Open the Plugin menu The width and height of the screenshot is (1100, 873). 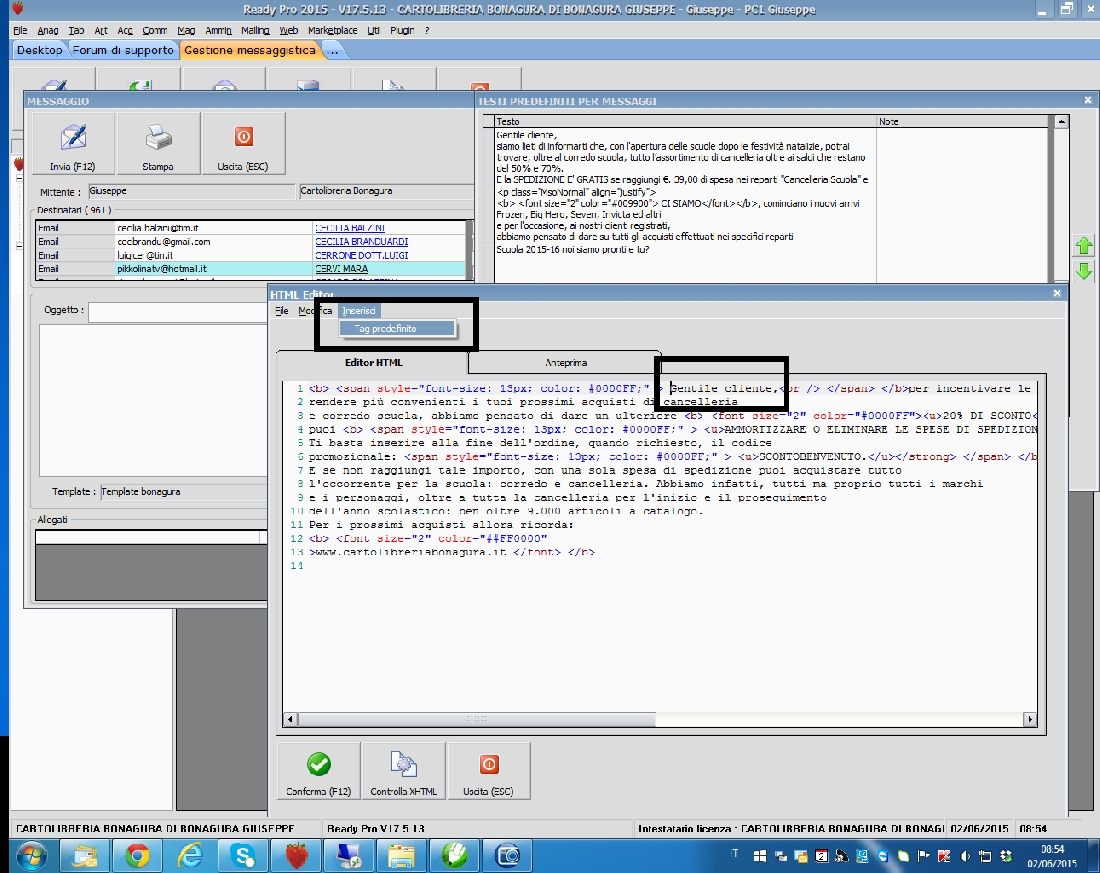click(x=402, y=31)
